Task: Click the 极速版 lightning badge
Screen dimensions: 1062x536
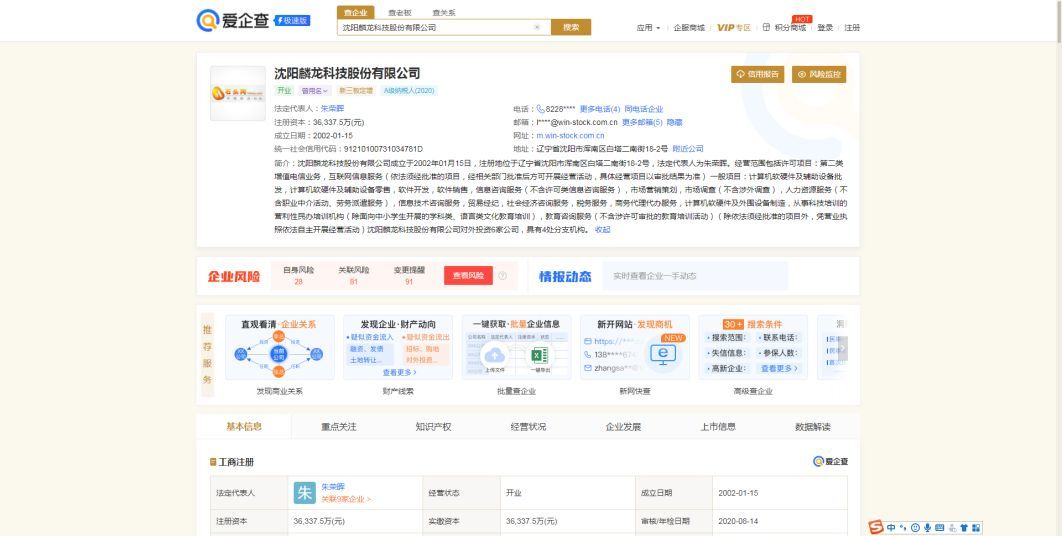Action: [292, 20]
